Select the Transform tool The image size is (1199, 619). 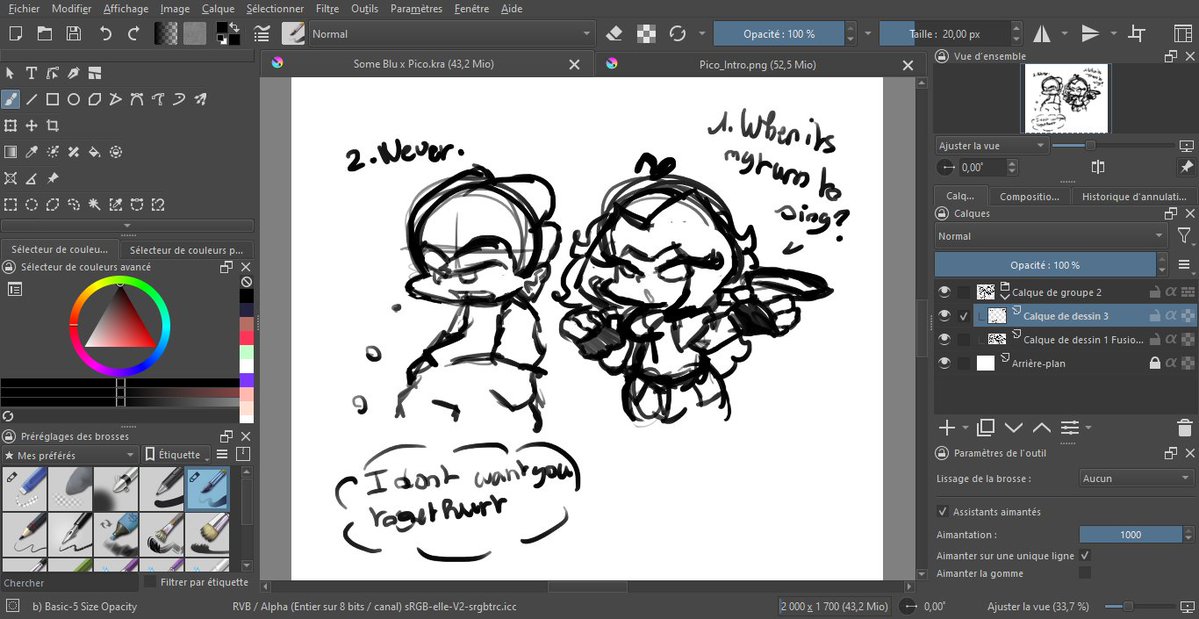11,125
